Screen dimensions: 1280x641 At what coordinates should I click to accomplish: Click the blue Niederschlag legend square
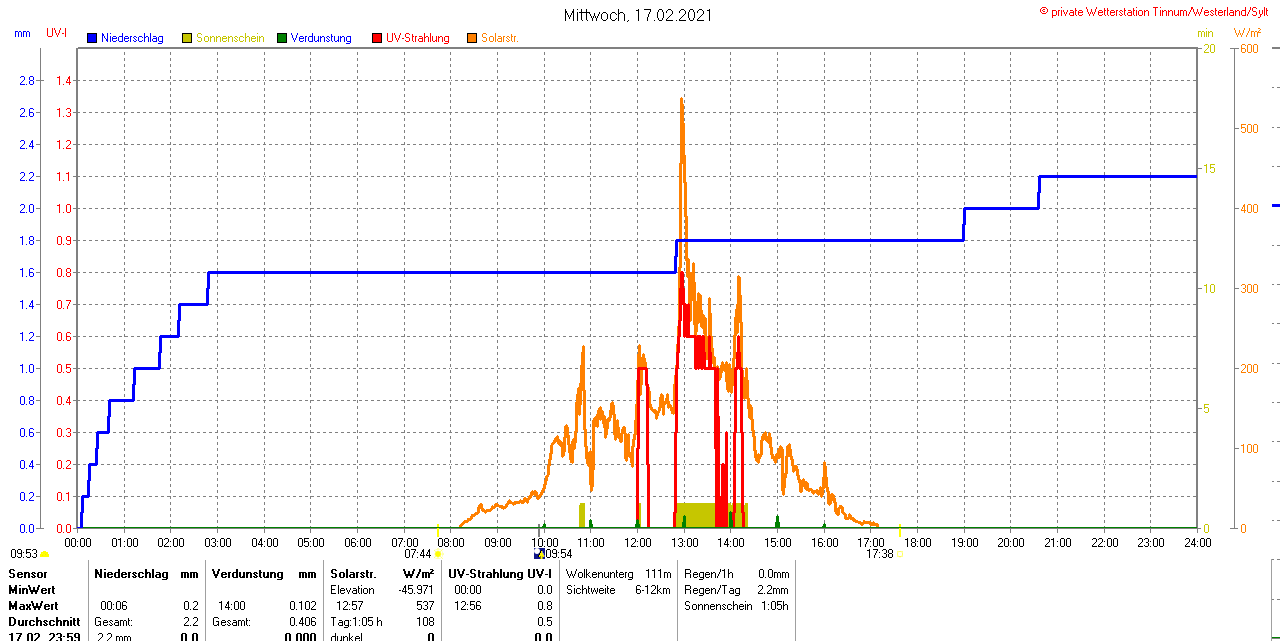tap(92, 38)
